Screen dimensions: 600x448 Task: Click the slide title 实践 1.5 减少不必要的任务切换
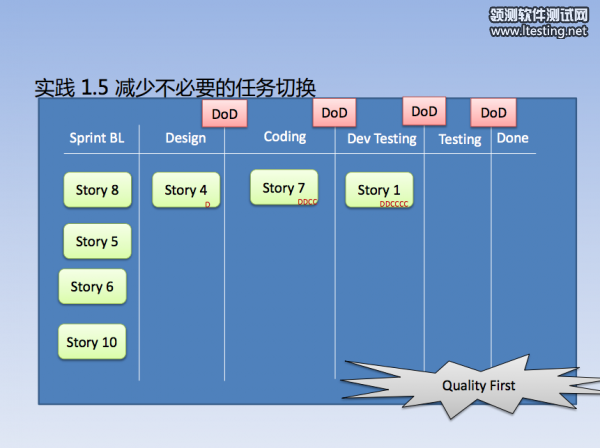click(175, 88)
